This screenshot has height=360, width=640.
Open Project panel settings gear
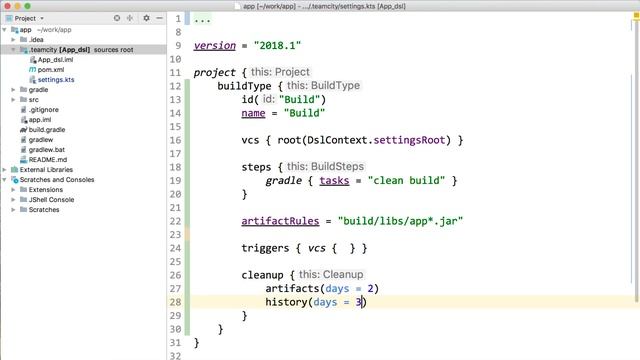click(x=146, y=18)
